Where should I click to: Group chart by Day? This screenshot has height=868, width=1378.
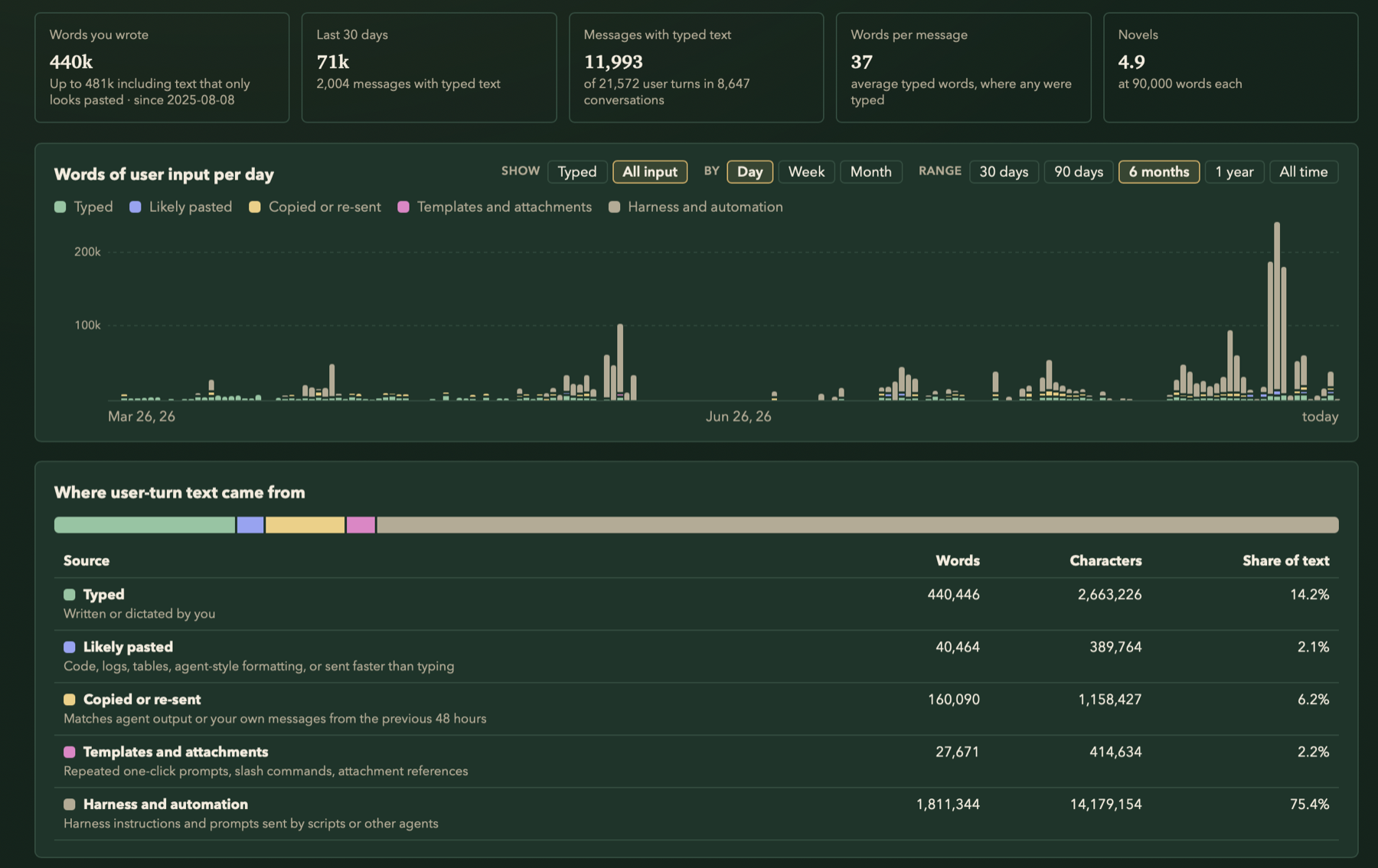click(749, 171)
